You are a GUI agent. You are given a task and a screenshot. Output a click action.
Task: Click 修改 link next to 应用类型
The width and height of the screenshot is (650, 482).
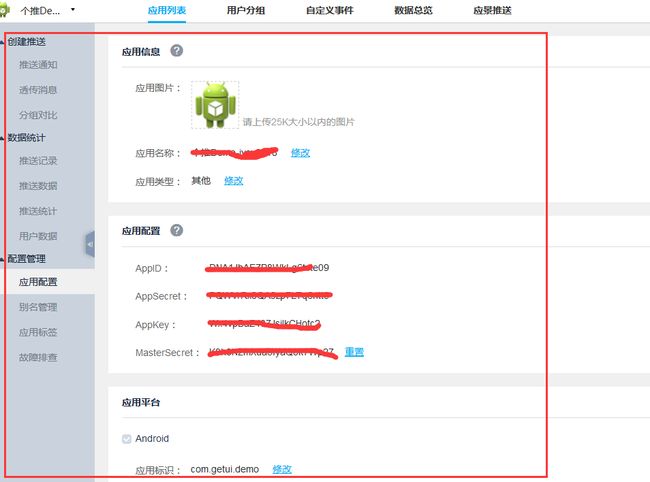(234, 181)
